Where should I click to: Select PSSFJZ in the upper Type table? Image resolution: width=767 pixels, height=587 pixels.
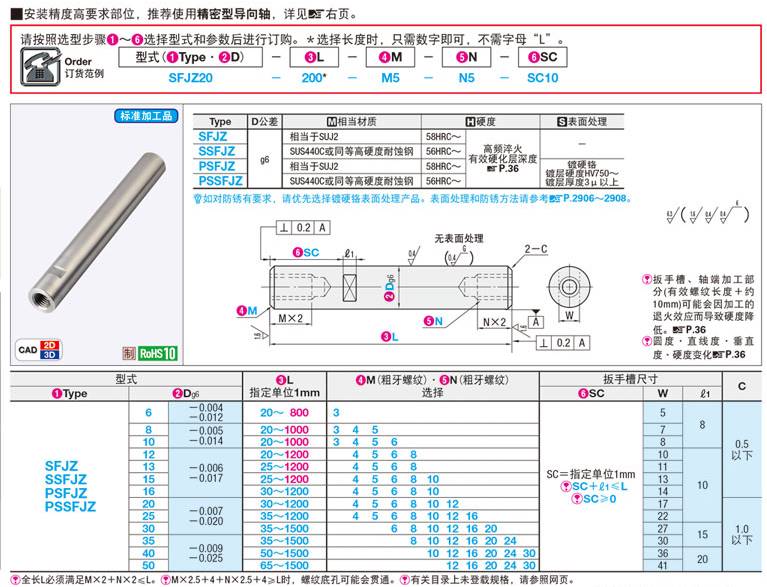[220, 181]
